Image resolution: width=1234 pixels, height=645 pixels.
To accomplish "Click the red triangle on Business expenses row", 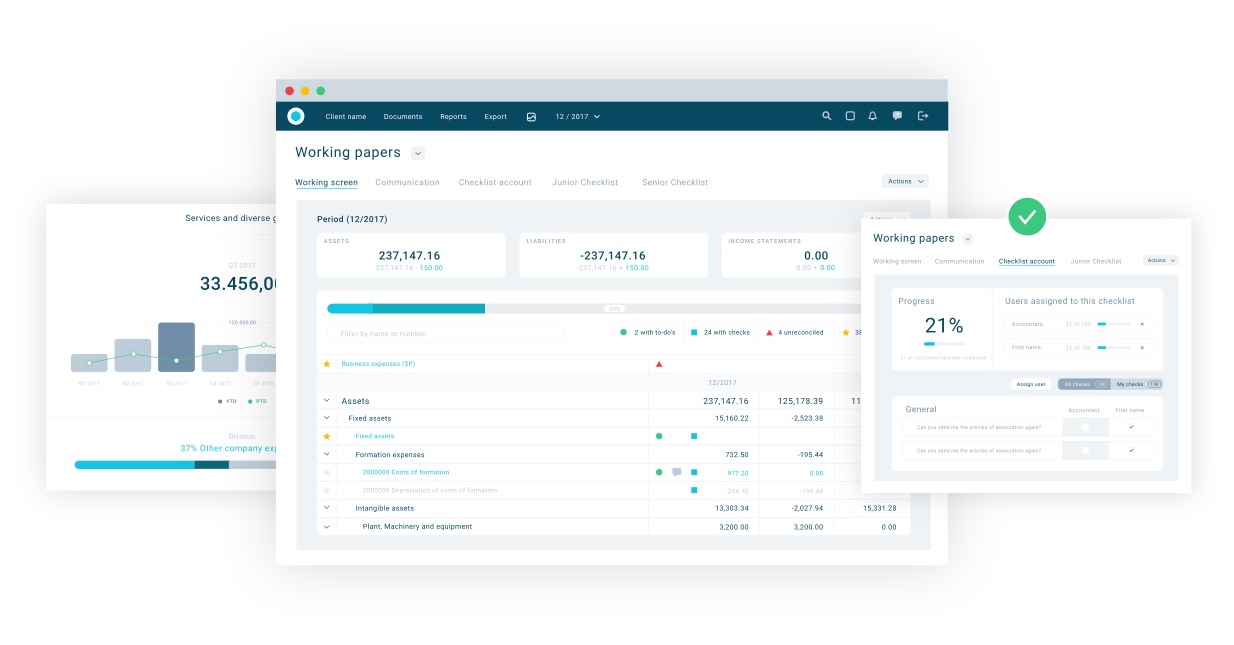I will (x=659, y=364).
